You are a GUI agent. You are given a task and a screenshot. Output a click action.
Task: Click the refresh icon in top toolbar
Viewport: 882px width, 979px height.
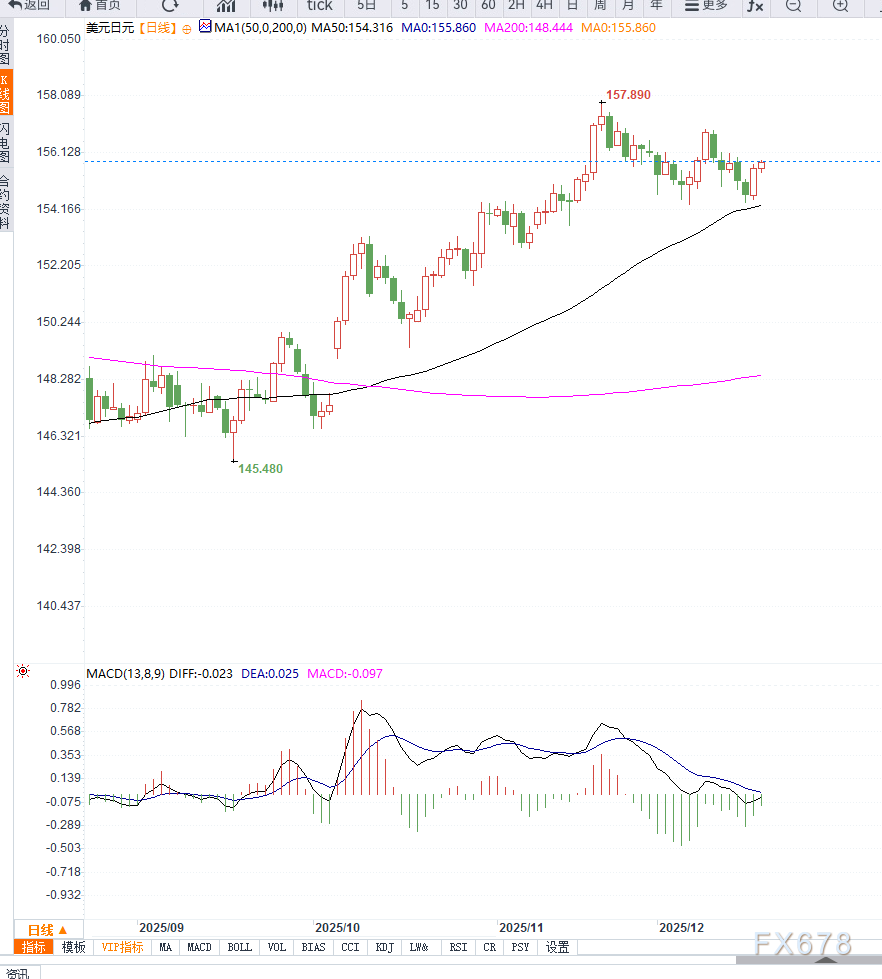click(170, 5)
